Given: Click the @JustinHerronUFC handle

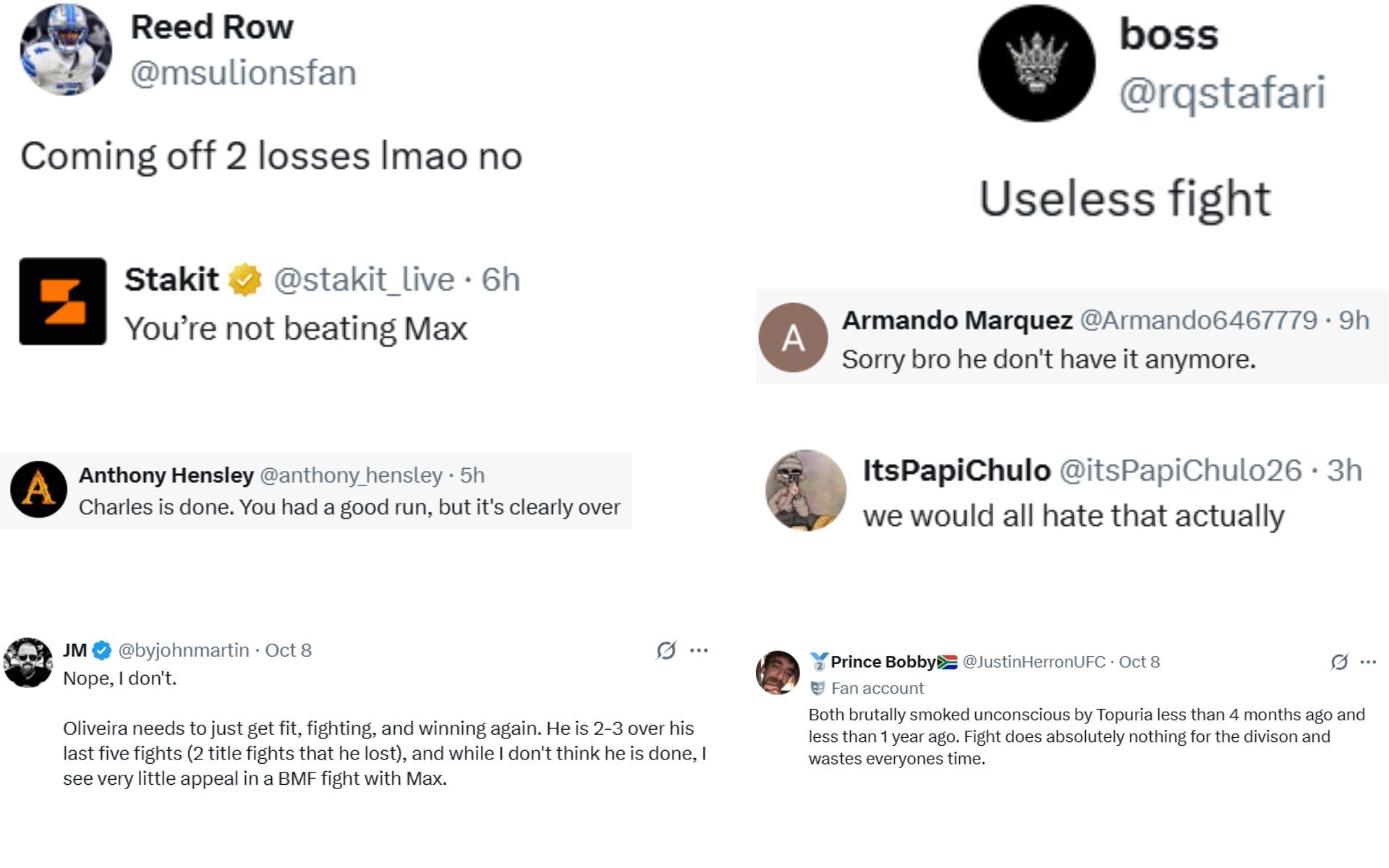Looking at the screenshot, I should [1034, 662].
